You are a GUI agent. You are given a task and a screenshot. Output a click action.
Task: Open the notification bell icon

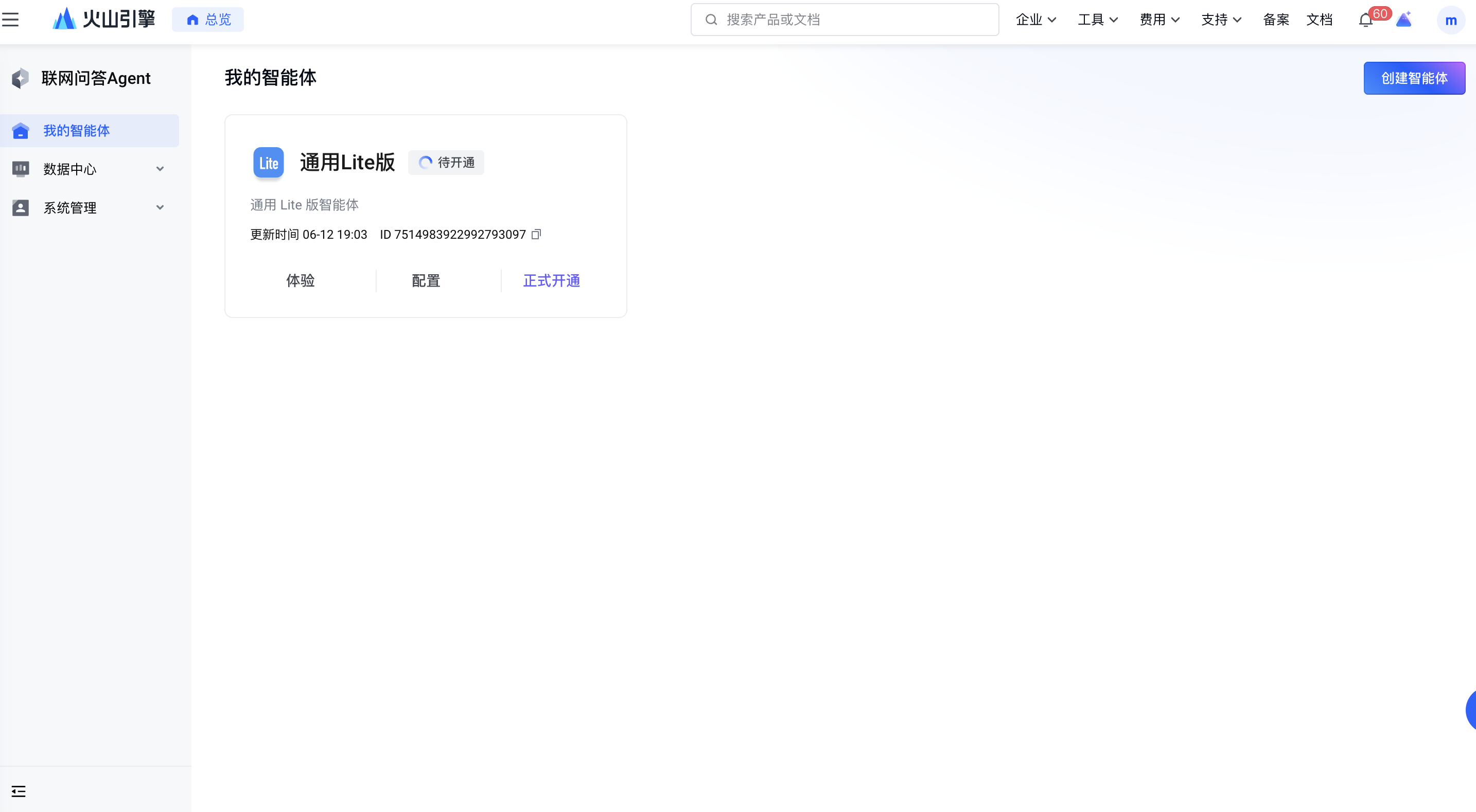1365,20
